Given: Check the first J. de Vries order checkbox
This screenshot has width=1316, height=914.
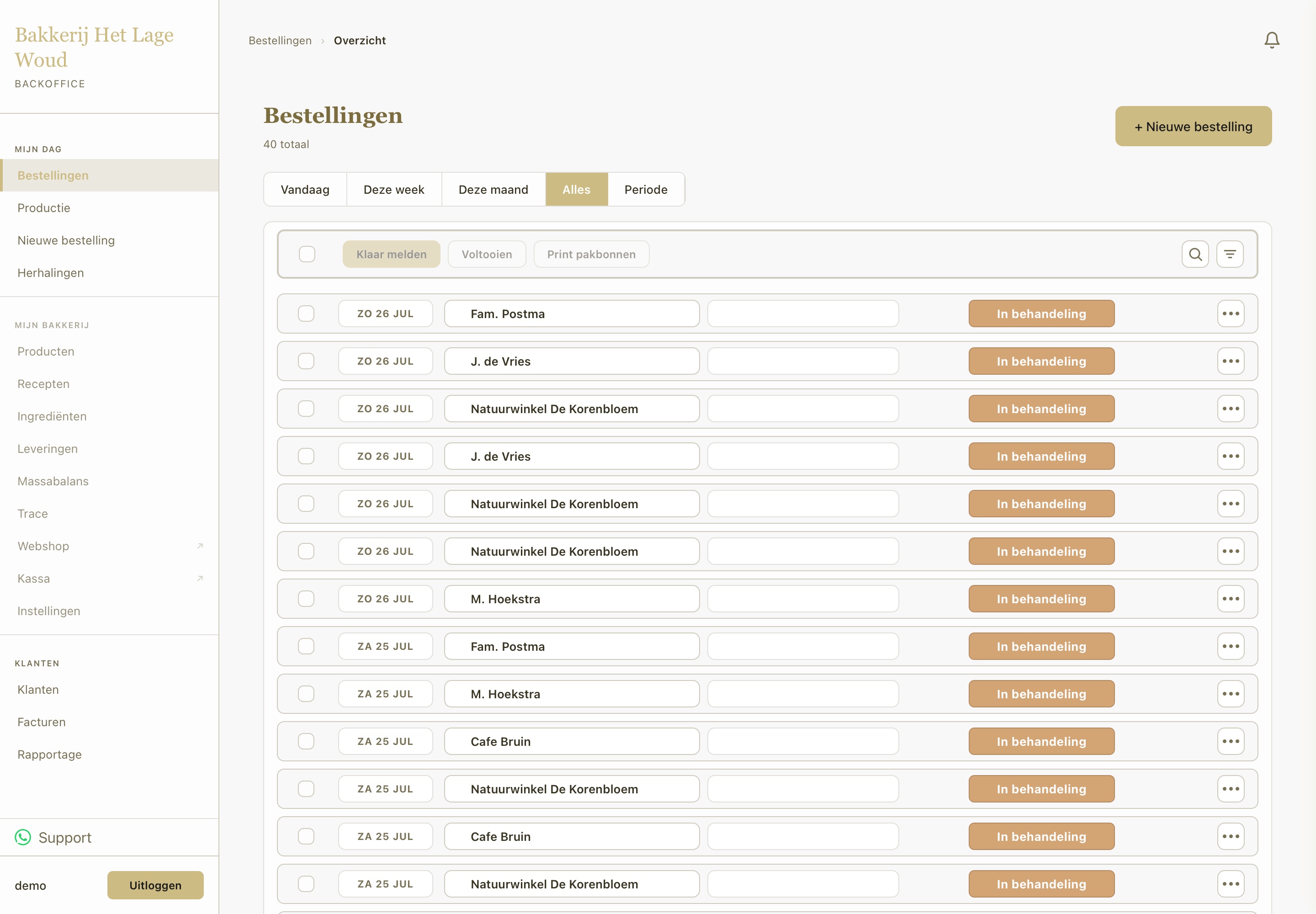Looking at the screenshot, I should click(x=306, y=361).
